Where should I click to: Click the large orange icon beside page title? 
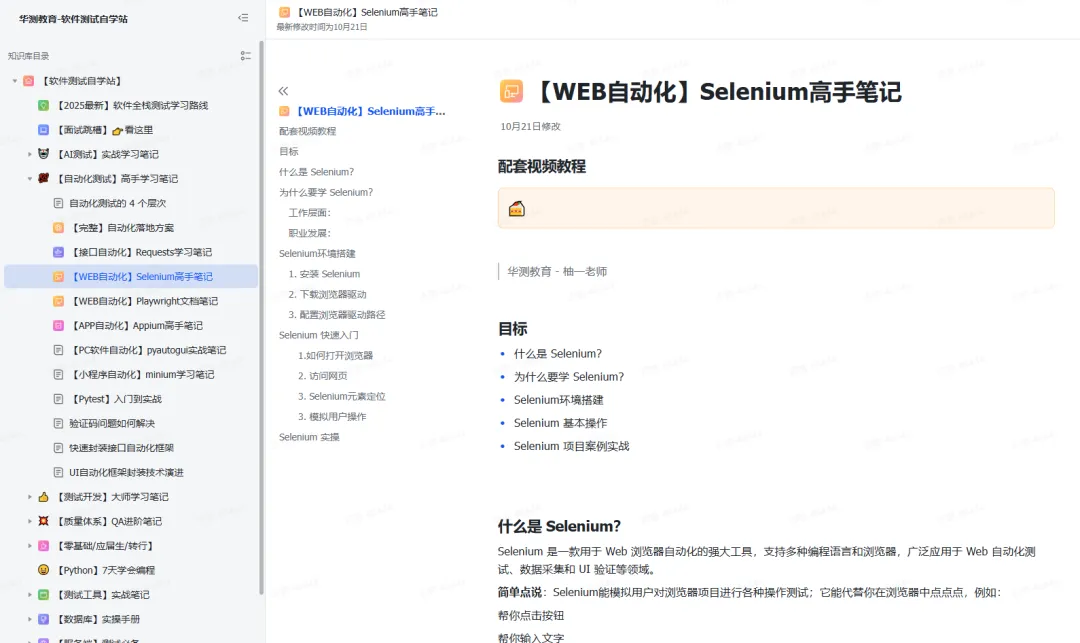(x=511, y=92)
